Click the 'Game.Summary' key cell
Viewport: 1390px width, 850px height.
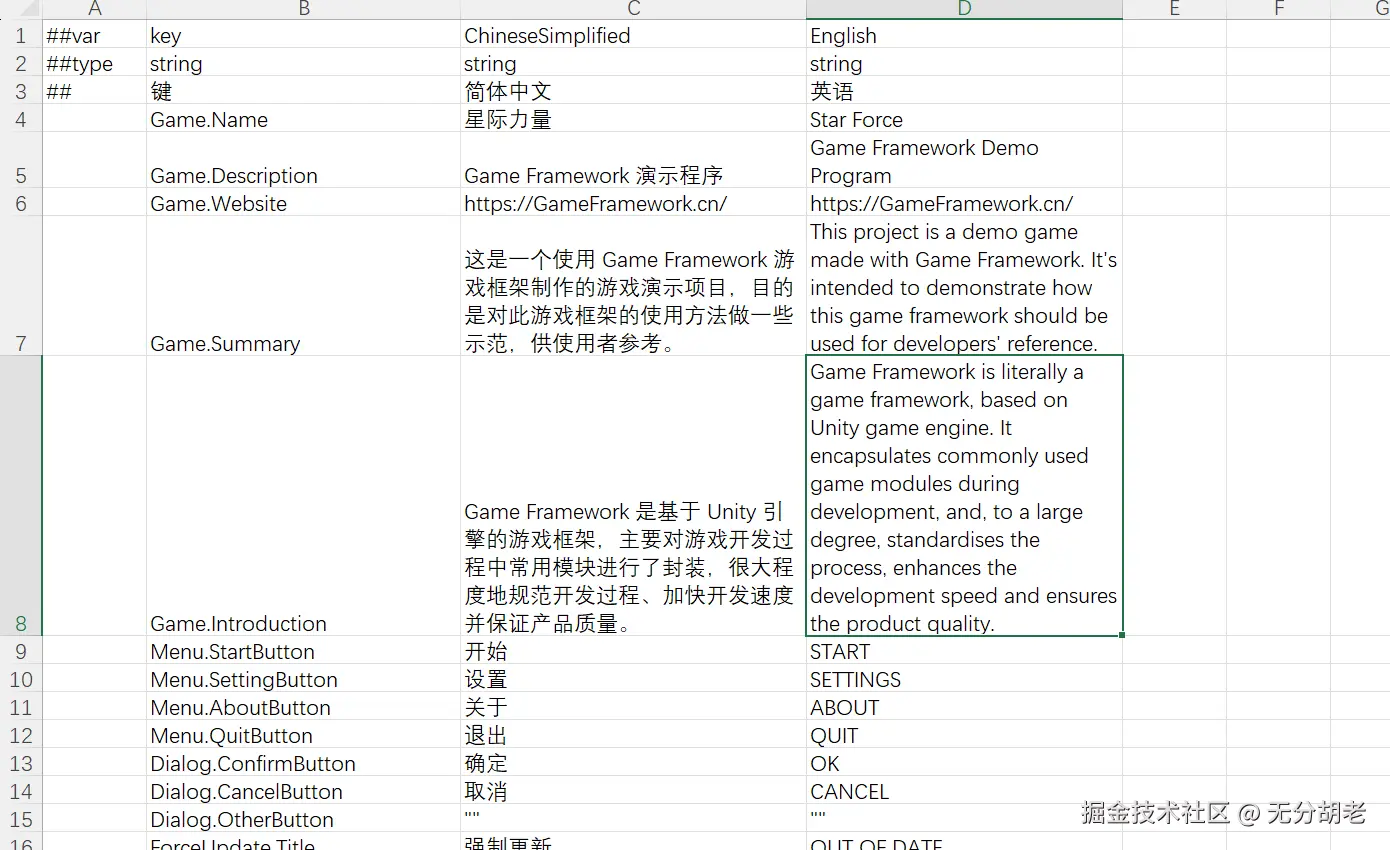click(303, 286)
